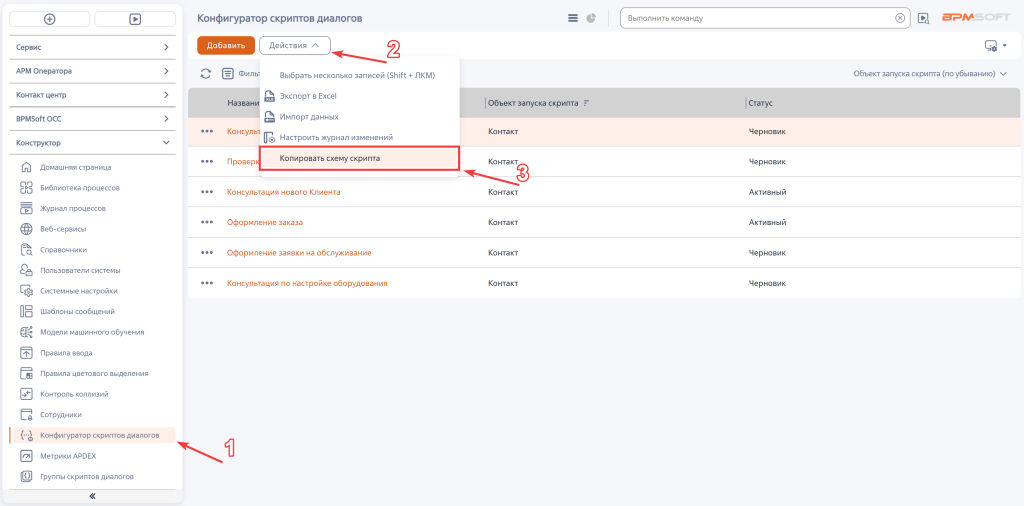The width and height of the screenshot is (1024, 506).
Task: Open Библиотека процессов in sidebar
Action: point(80,188)
